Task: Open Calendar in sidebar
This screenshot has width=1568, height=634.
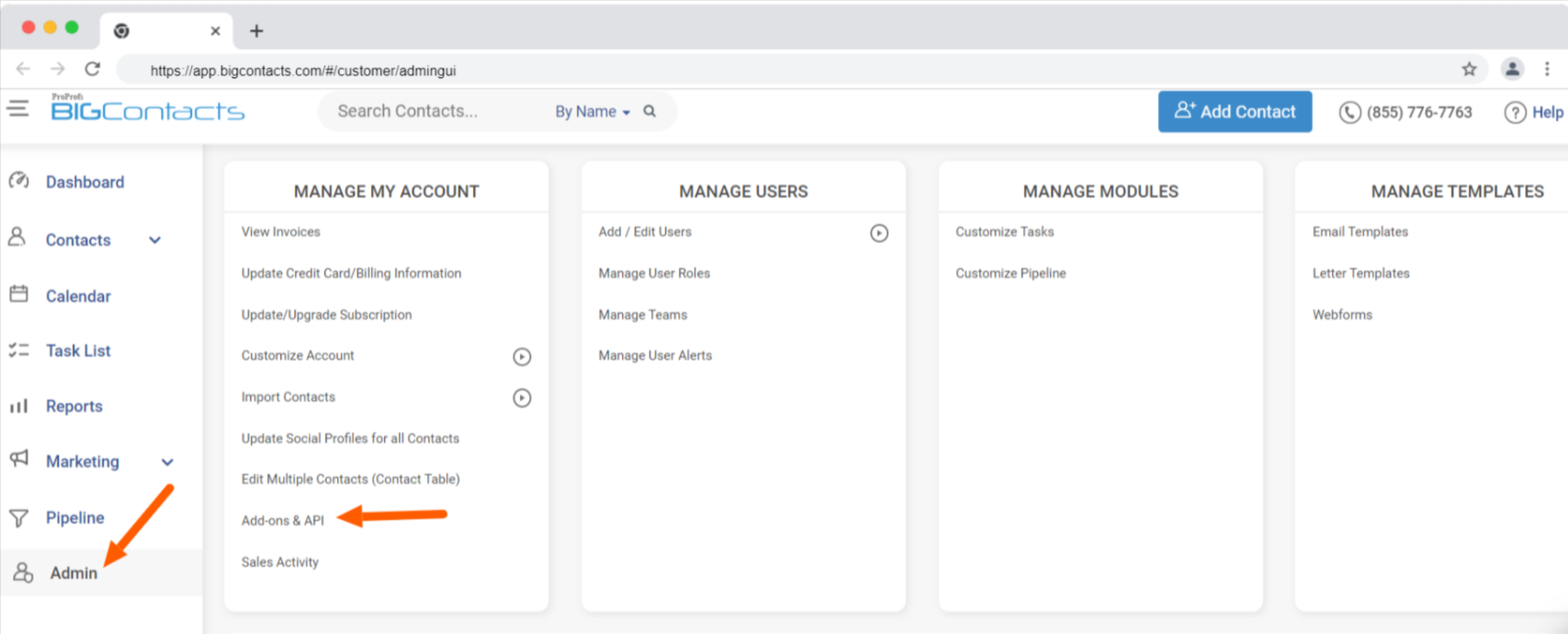Action: coord(78,296)
